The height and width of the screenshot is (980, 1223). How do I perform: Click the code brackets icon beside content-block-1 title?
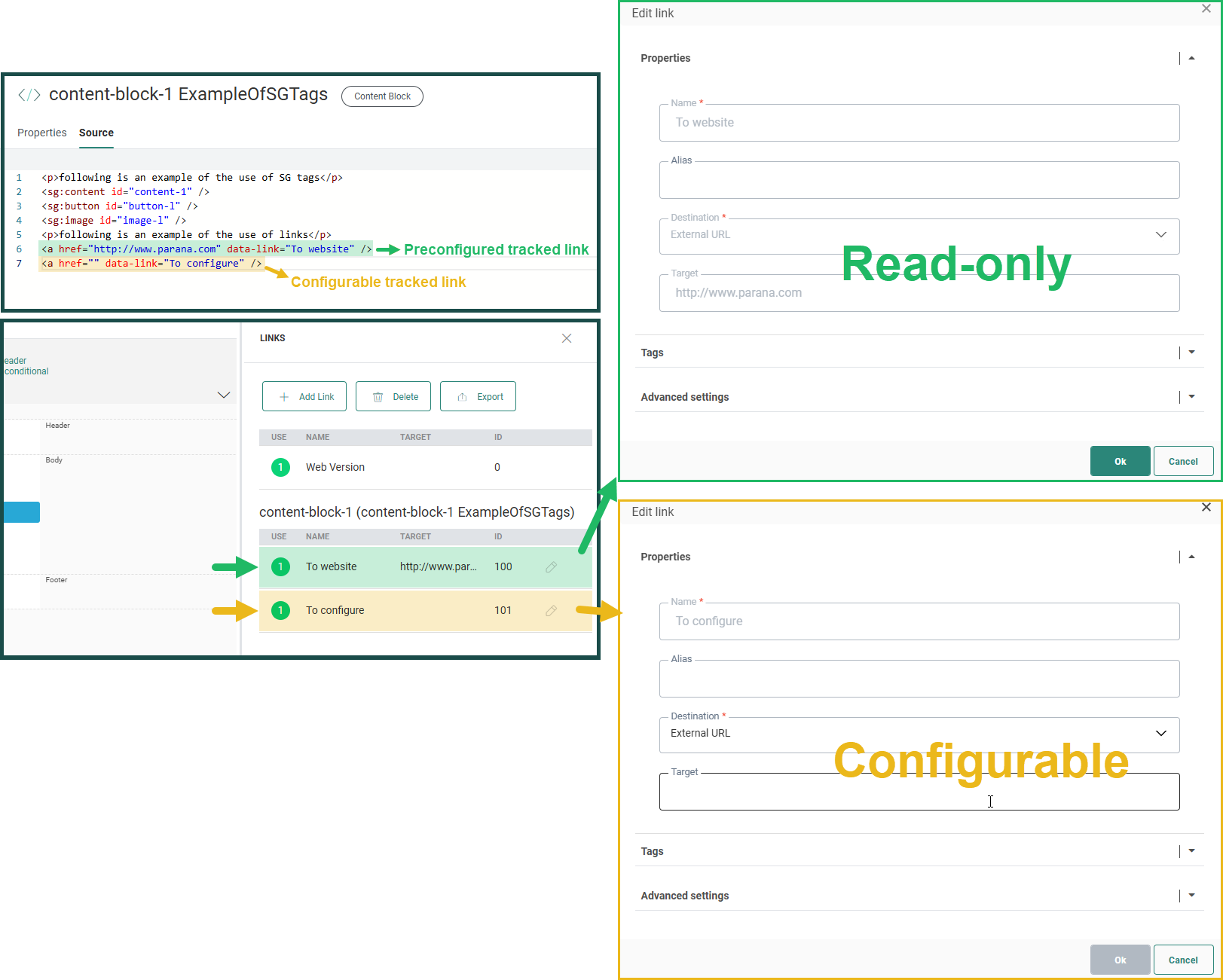[x=29, y=95]
